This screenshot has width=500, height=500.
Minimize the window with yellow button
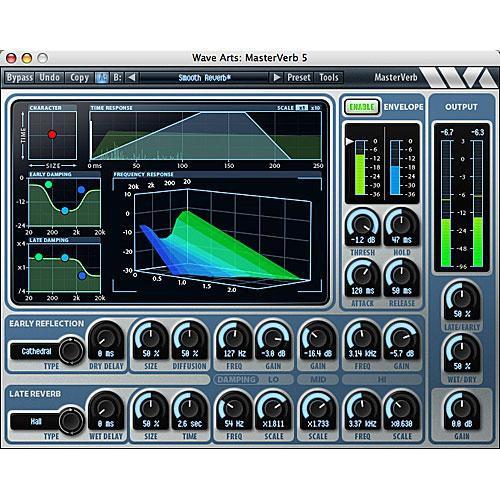coord(27,58)
